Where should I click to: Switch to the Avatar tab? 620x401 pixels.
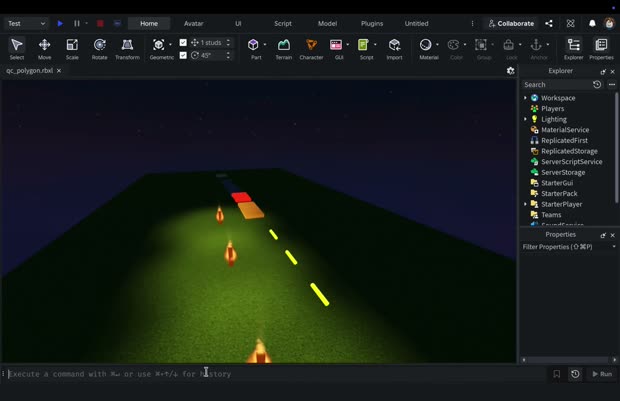pyautogui.click(x=194, y=23)
